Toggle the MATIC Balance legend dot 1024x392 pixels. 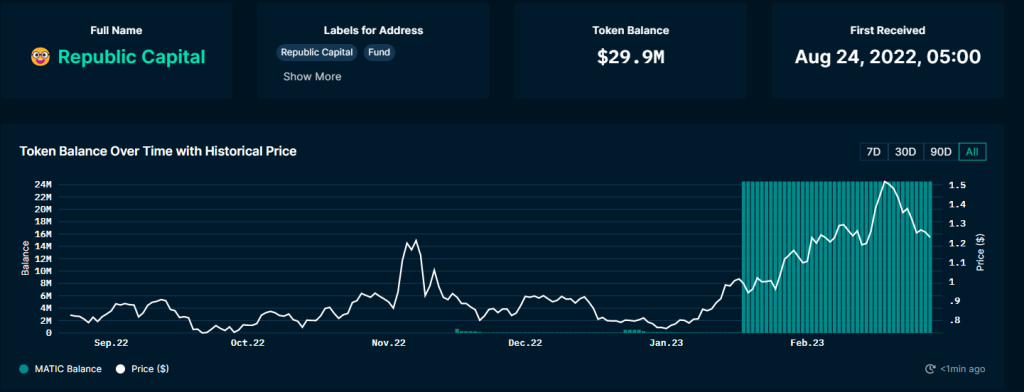24,369
